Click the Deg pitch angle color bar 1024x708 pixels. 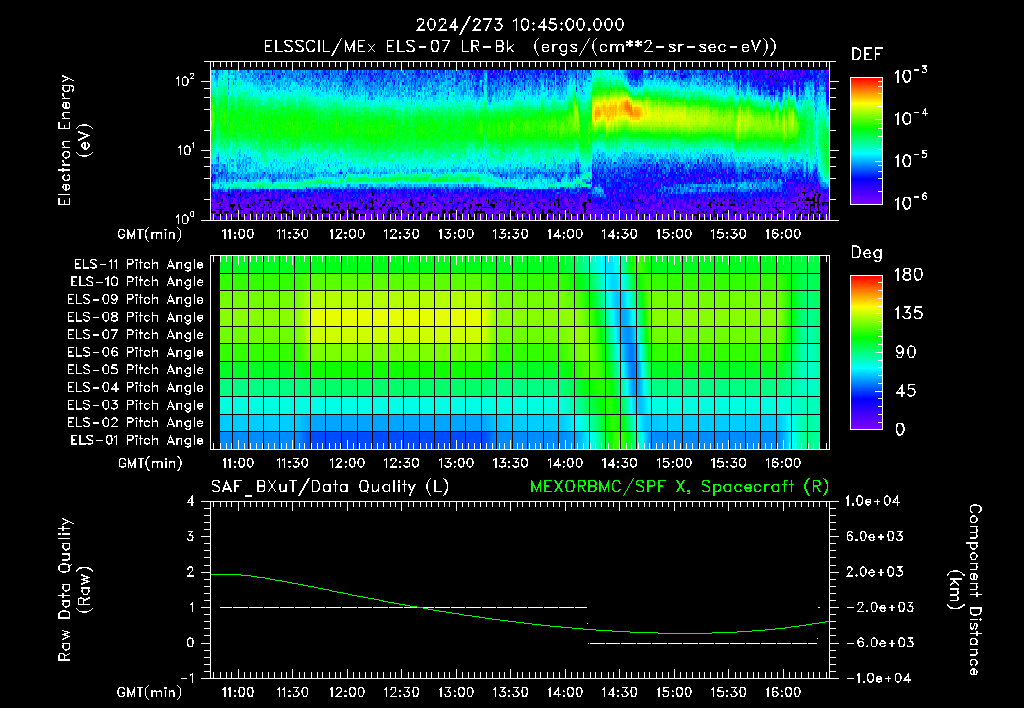click(x=866, y=352)
